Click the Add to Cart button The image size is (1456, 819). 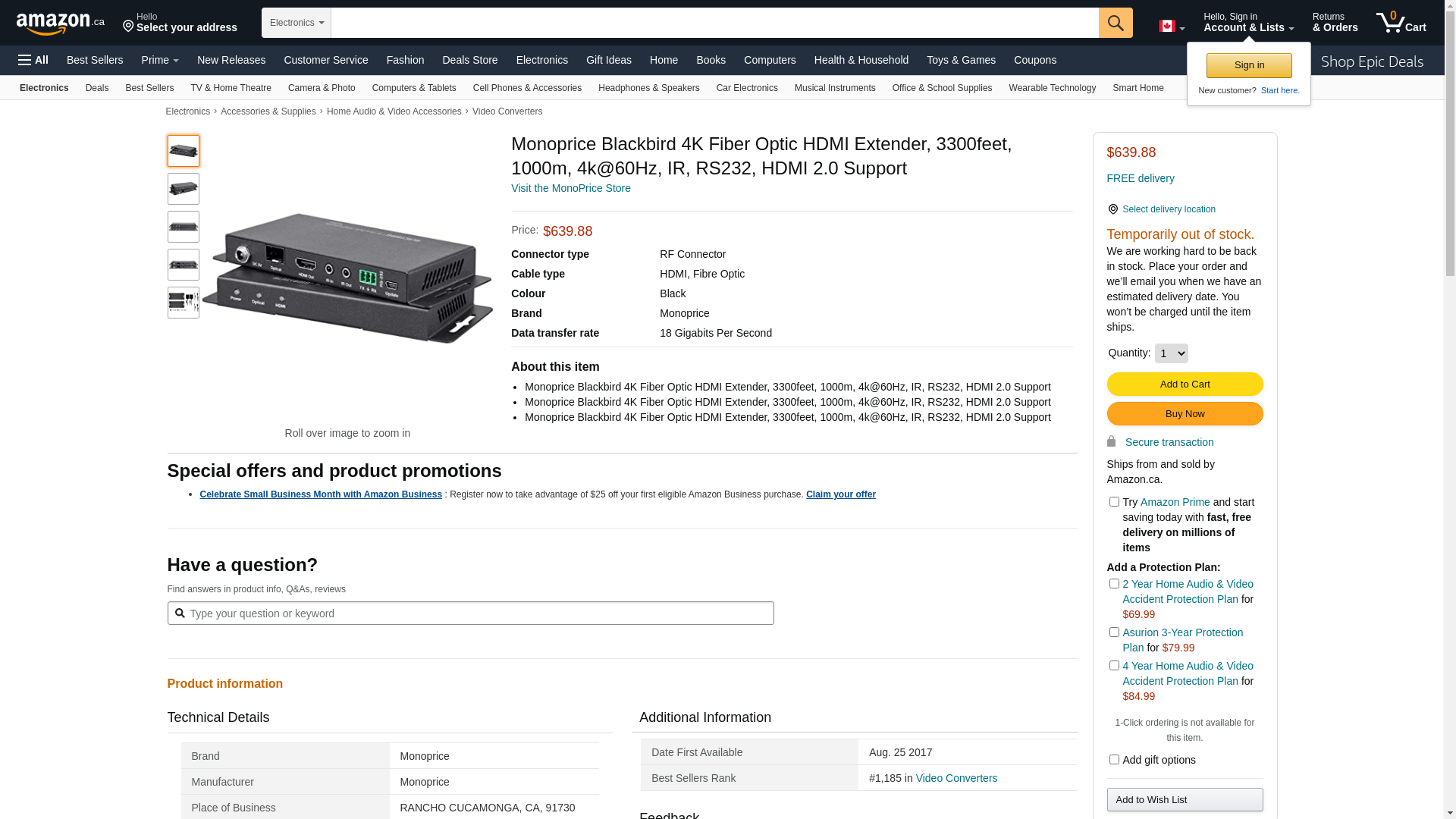coord(1185,384)
